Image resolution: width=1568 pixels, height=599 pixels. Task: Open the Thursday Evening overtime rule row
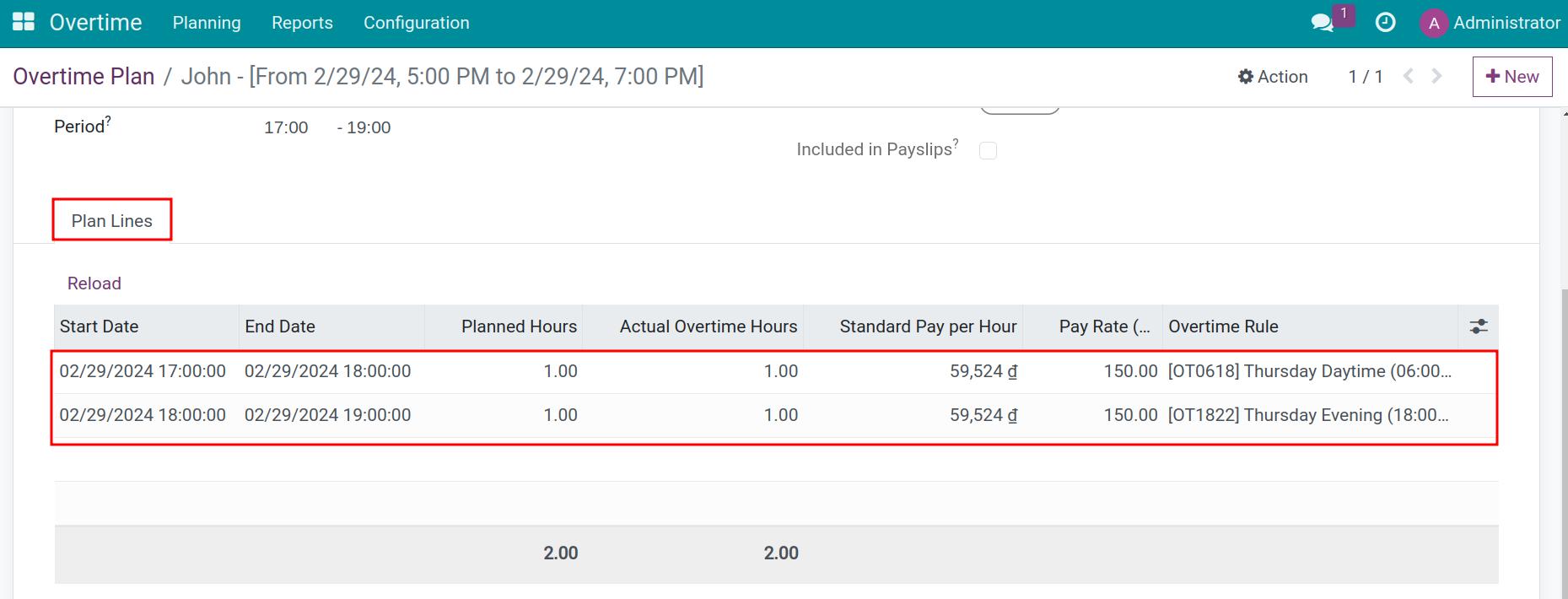(x=1307, y=415)
